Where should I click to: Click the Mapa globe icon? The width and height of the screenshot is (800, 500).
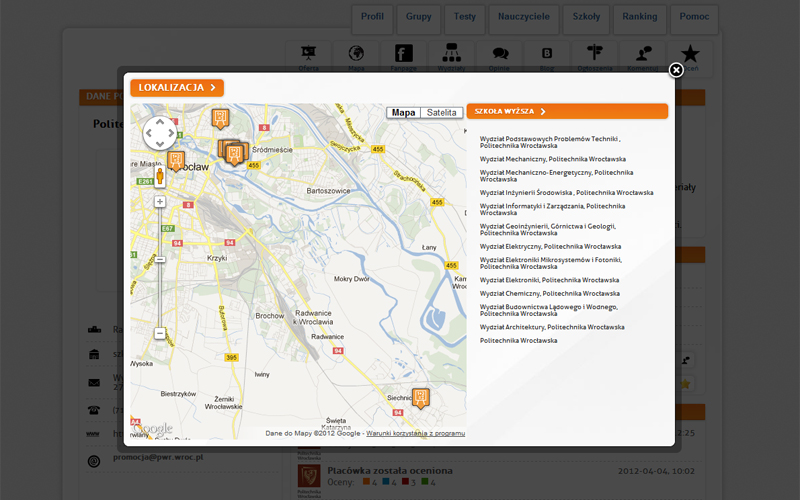[356, 54]
